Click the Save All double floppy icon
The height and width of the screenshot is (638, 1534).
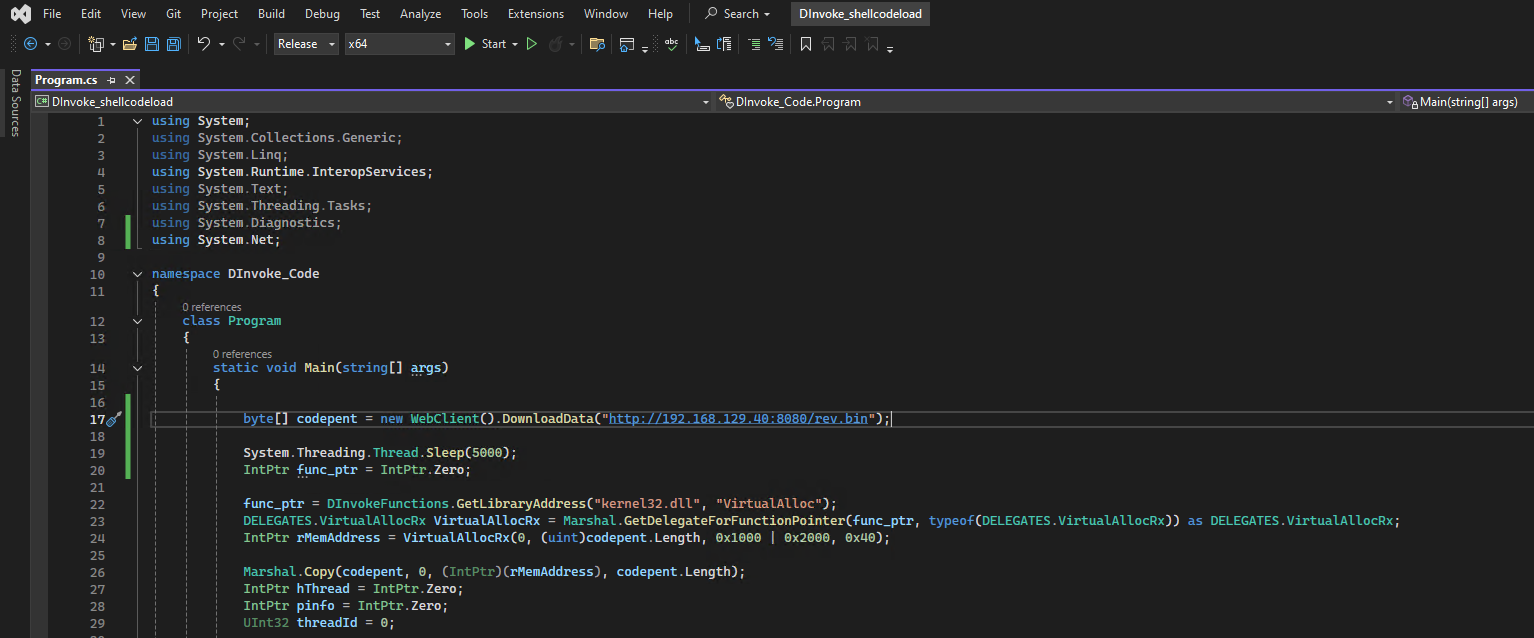pos(174,44)
